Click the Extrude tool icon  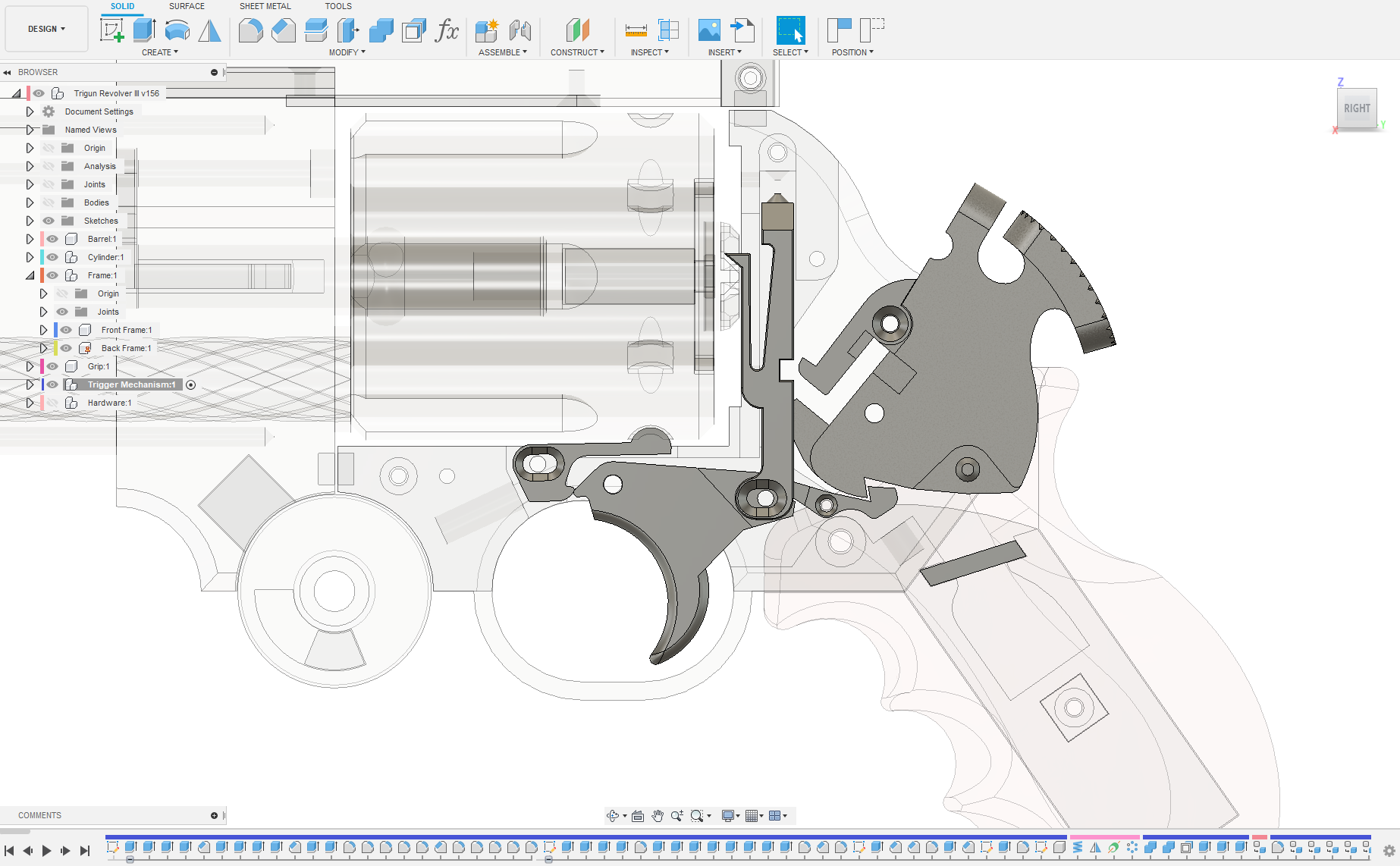click(144, 30)
